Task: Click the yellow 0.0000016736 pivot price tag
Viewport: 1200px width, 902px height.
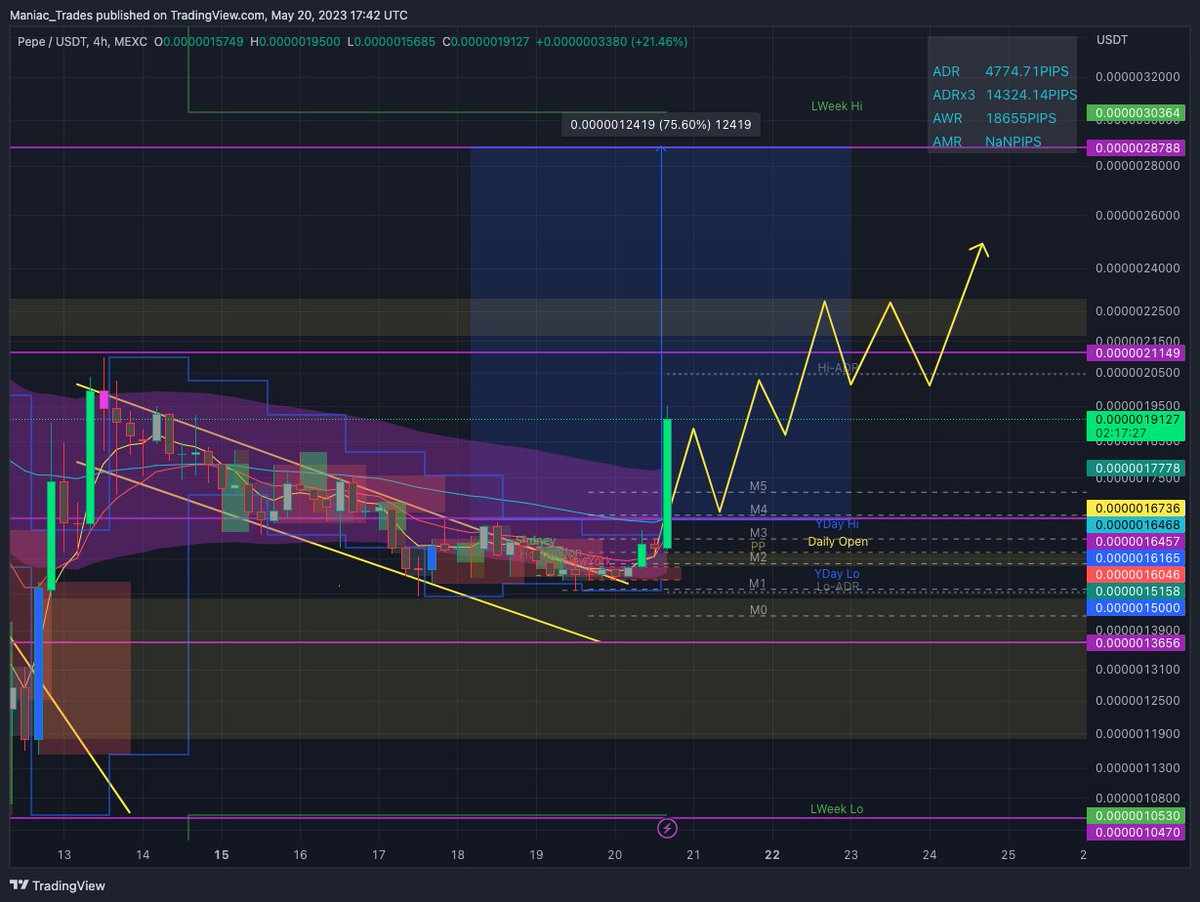Action: point(1135,507)
